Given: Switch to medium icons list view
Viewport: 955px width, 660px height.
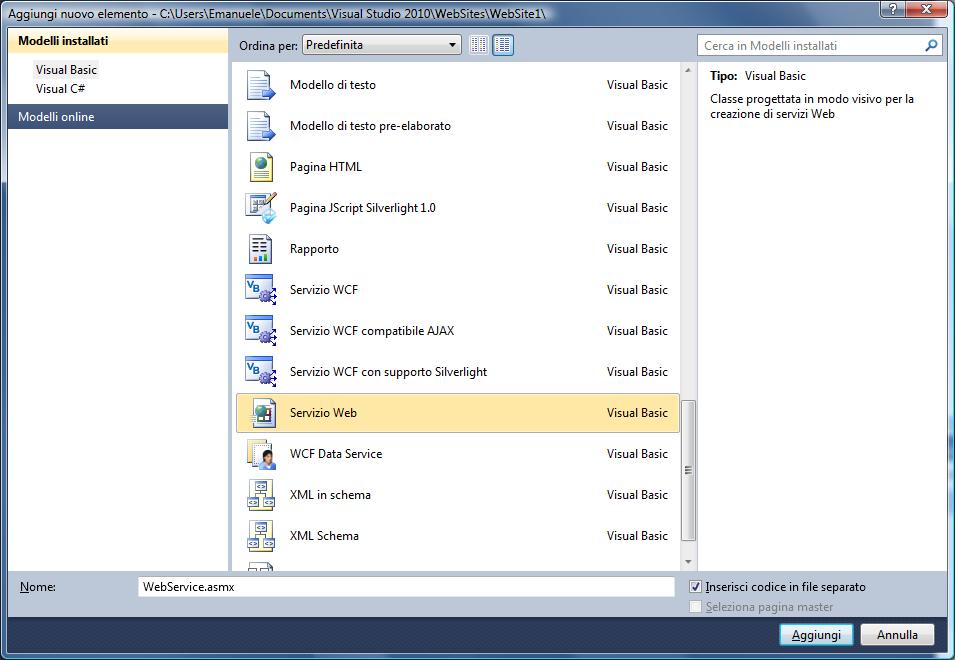Looking at the screenshot, I should pyautogui.click(x=502, y=45).
